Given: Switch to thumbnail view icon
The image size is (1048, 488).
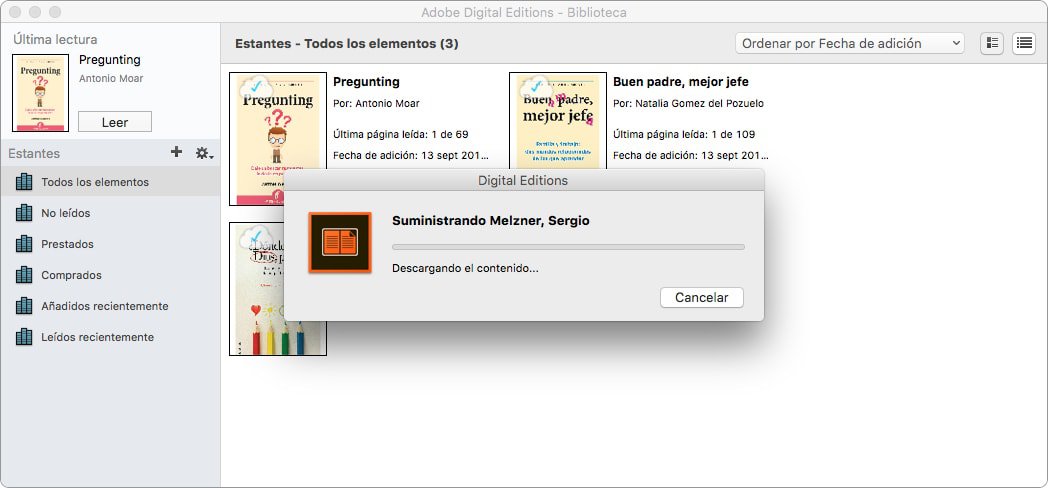Looking at the screenshot, I should point(992,43).
